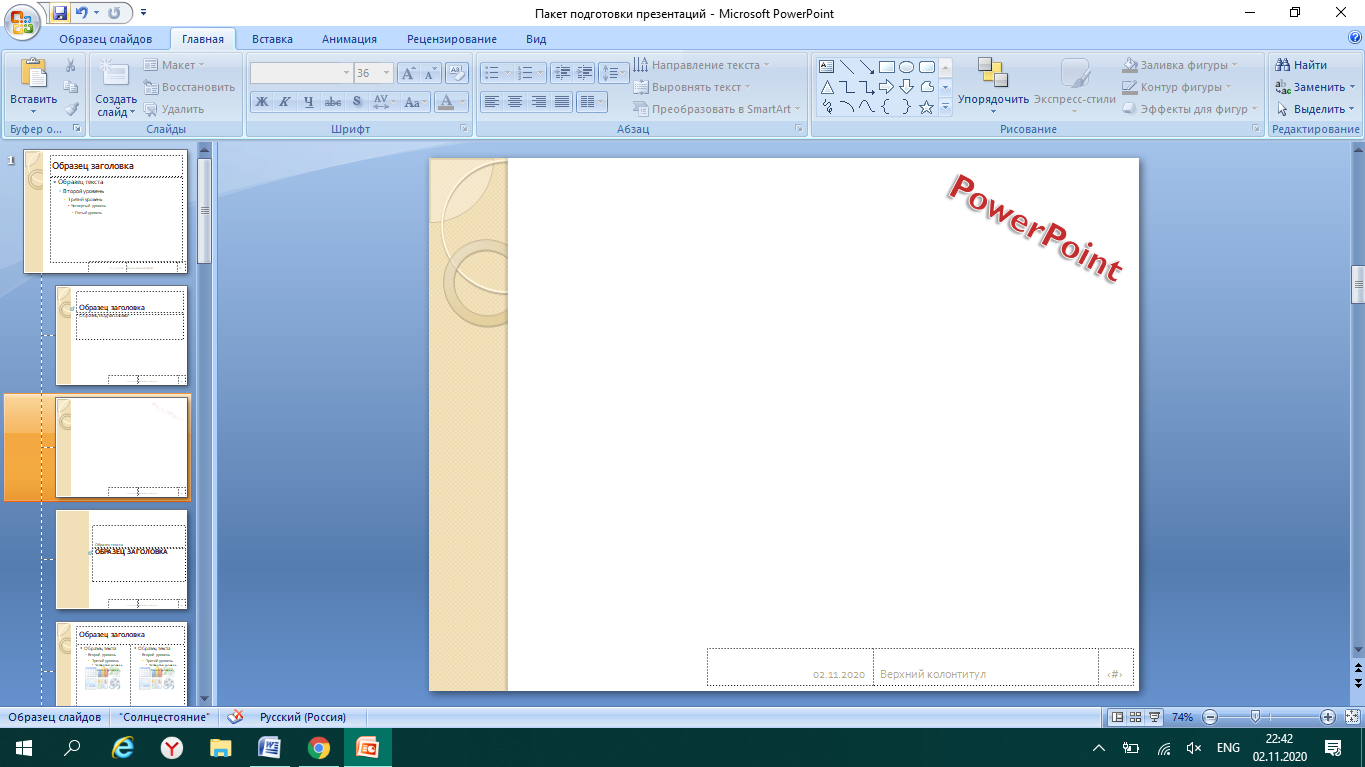
Task: Click Создать слайд button
Action: click(117, 87)
